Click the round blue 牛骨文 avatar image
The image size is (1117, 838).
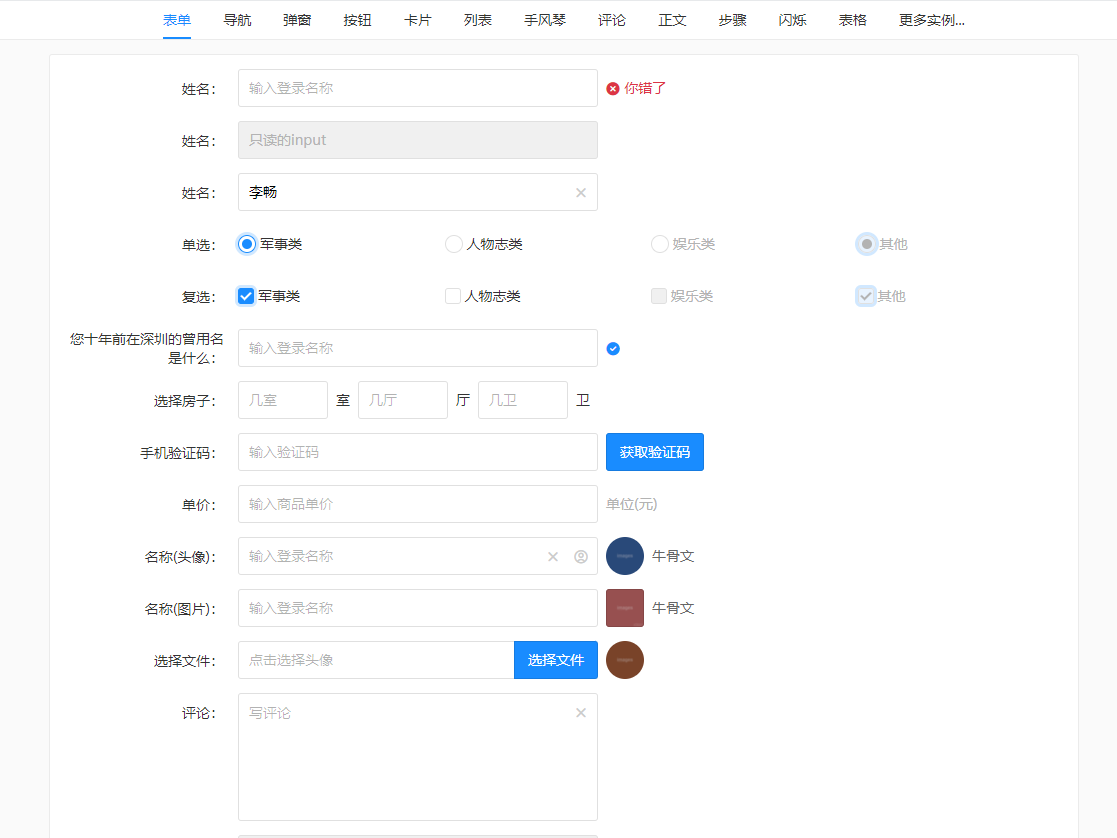(x=624, y=556)
